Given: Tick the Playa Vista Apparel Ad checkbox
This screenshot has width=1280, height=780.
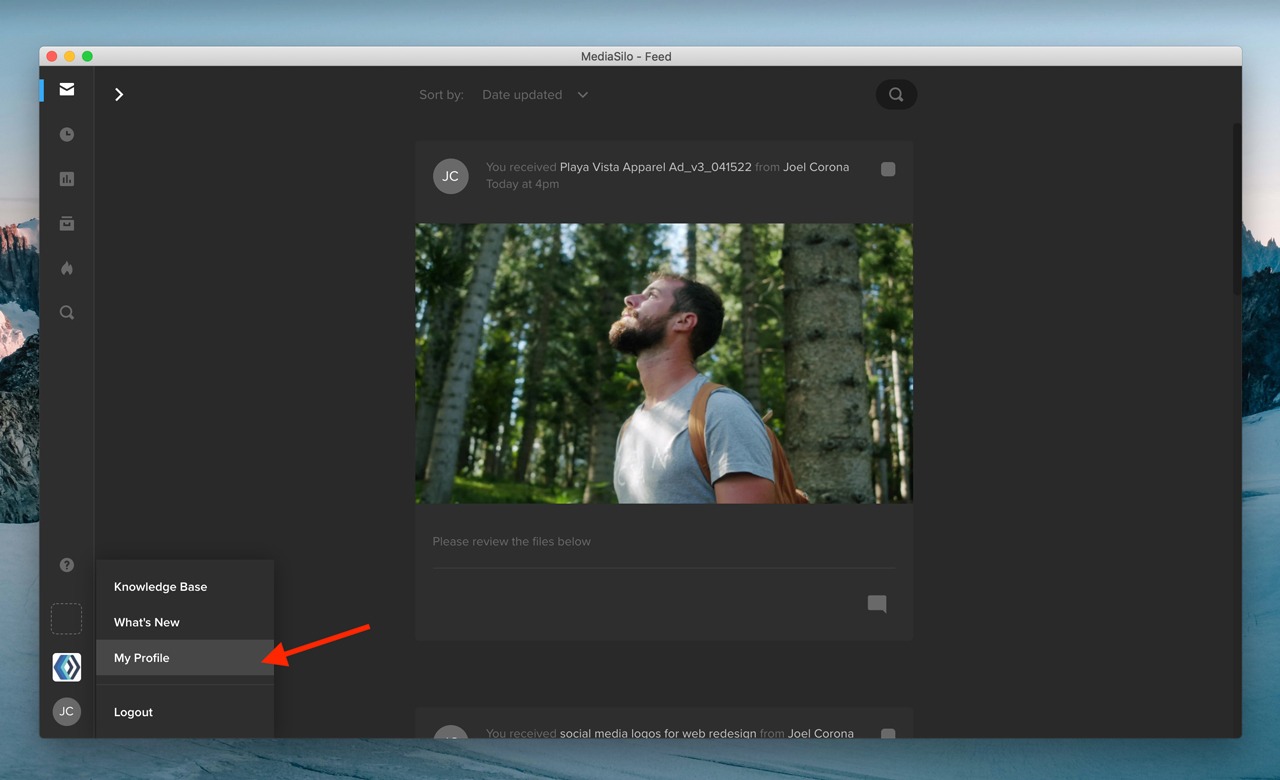Looking at the screenshot, I should pyautogui.click(x=888, y=169).
